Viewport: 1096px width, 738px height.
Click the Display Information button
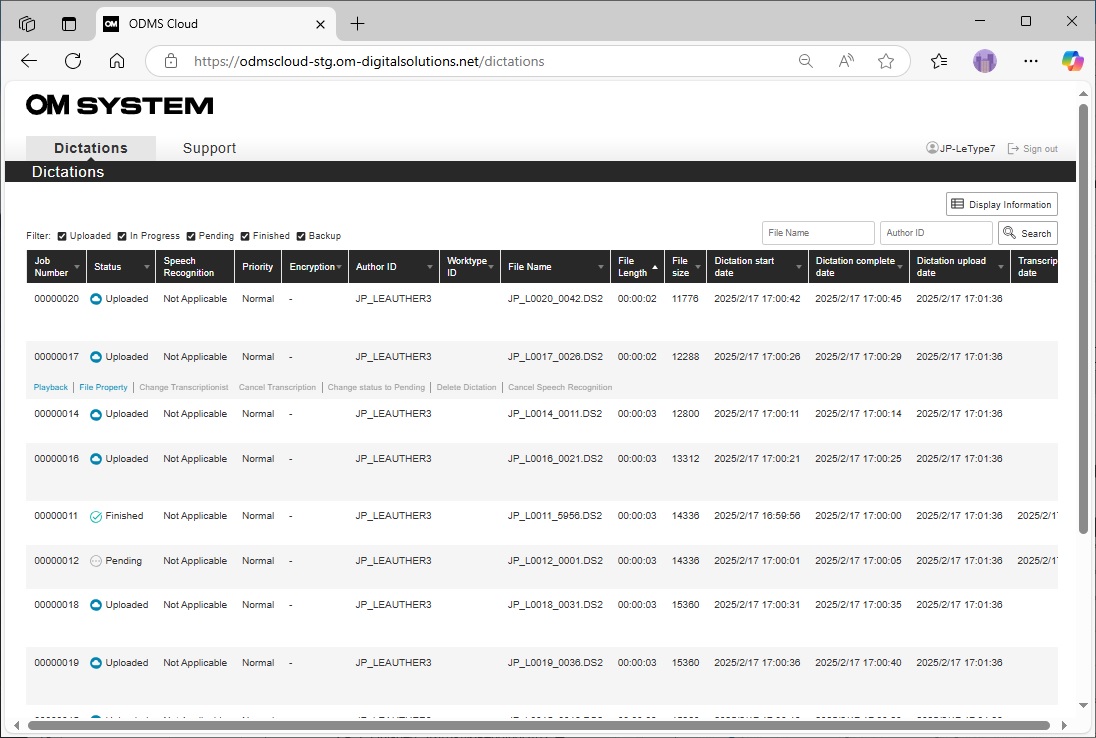(1001, 204)
